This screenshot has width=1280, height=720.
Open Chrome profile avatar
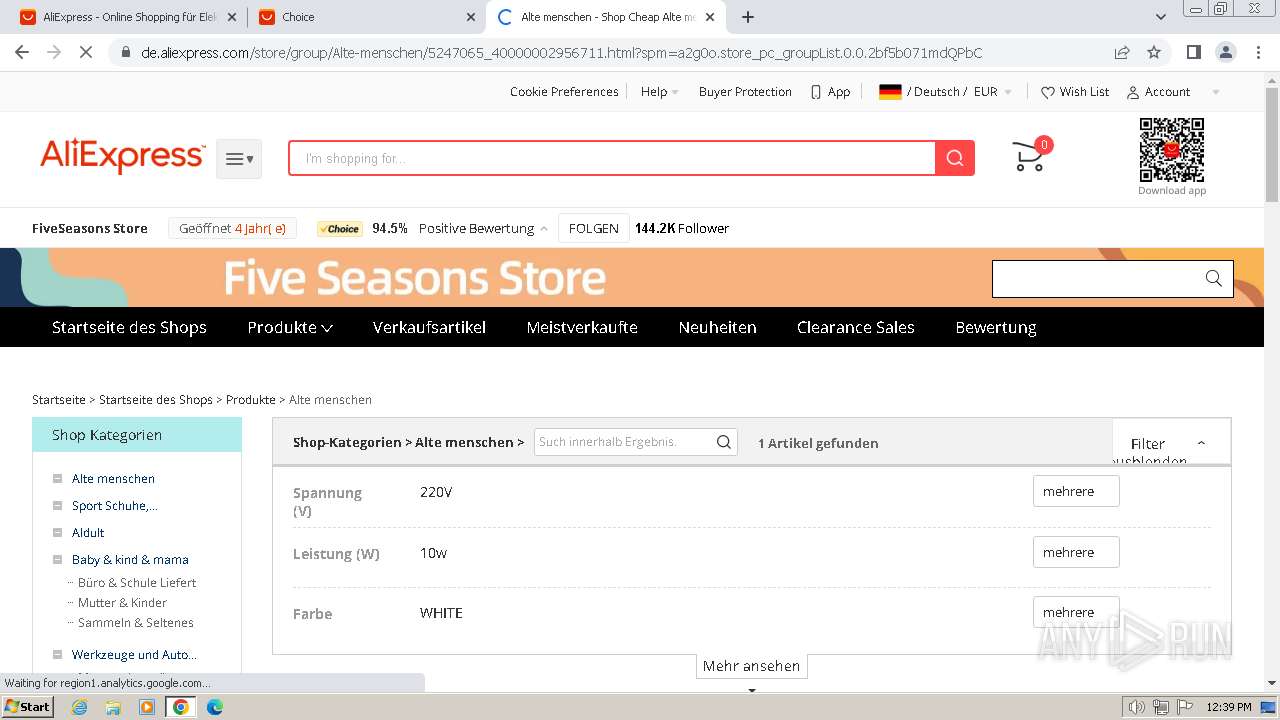(x=1225, y=53)
